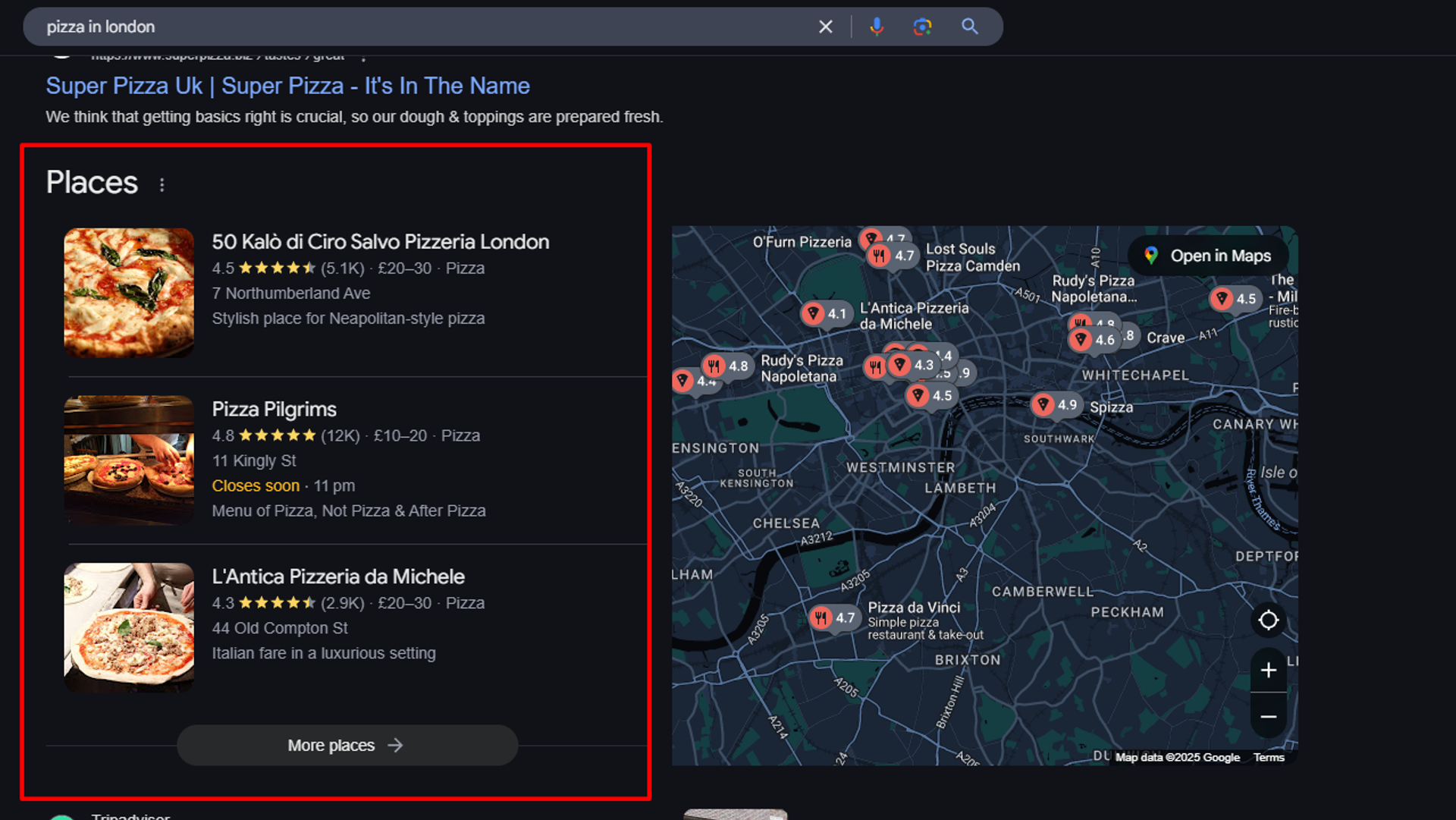Open the Places three-dot options menu
Screen dimensions: 1456x820
pos(162,184)
